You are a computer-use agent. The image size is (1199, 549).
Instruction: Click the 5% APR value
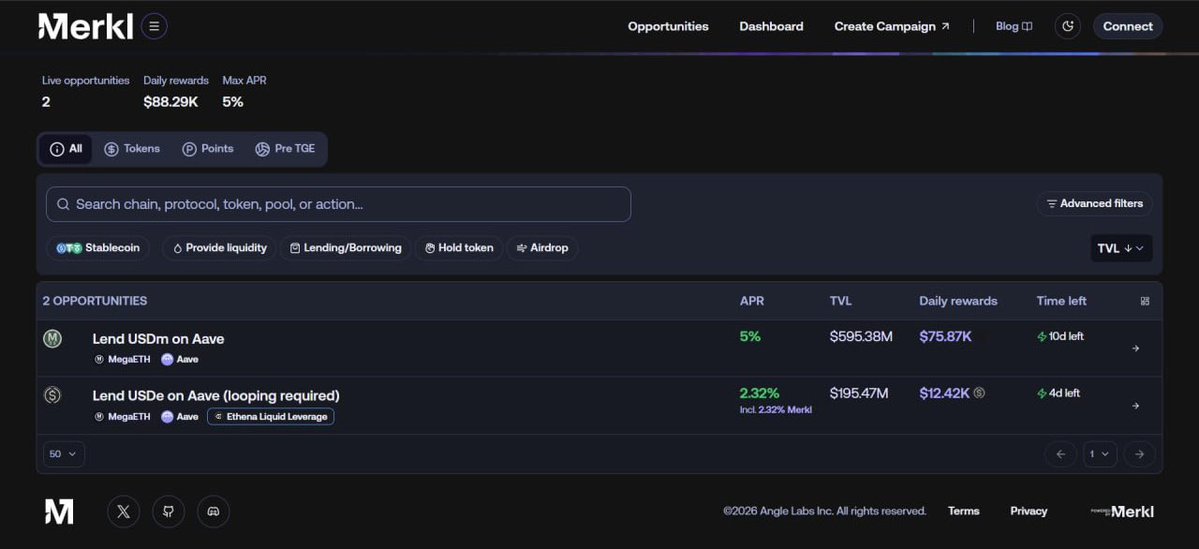point(750,336)
